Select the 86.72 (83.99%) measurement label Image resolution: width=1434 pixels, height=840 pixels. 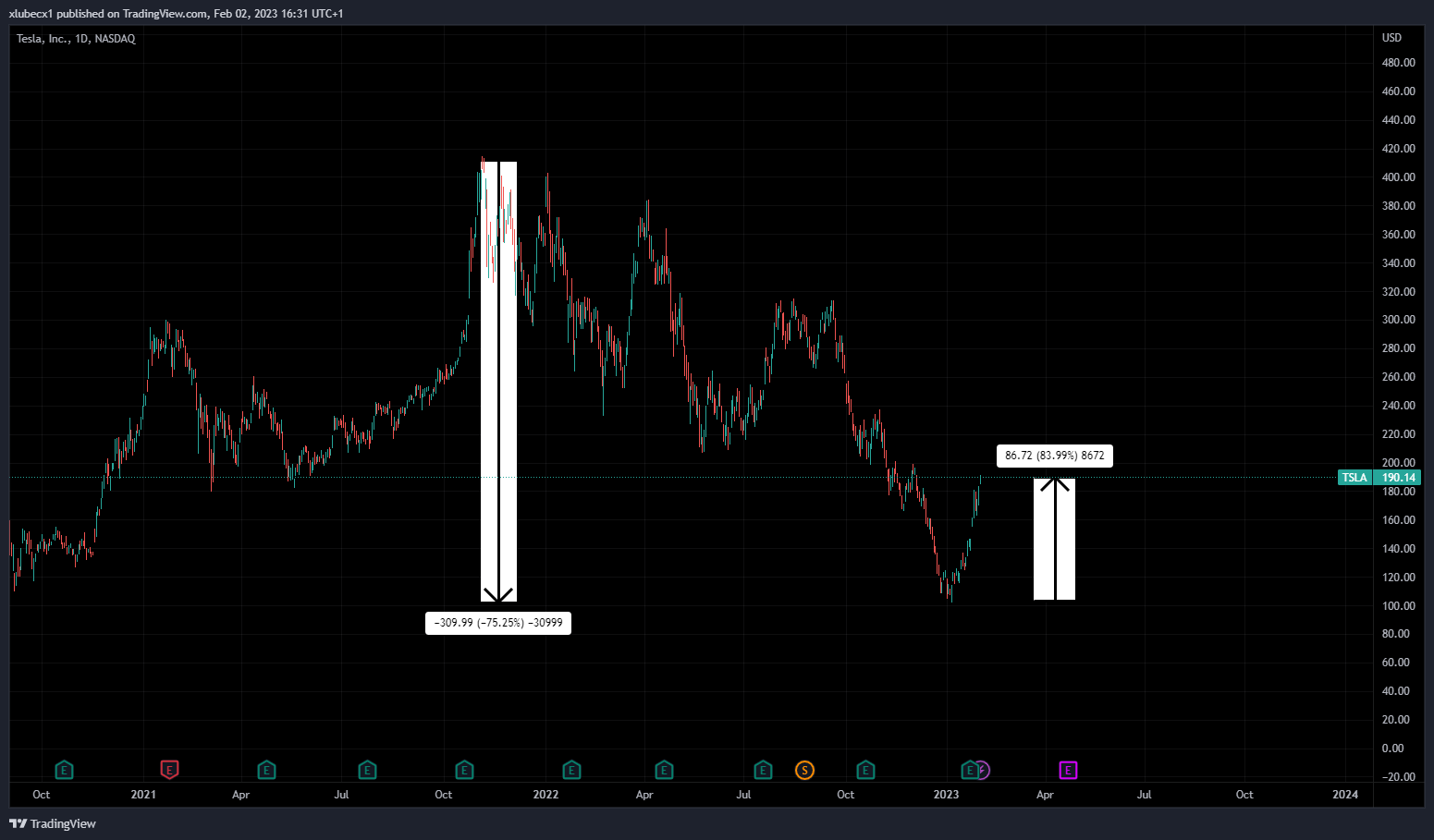point(1055,456)
